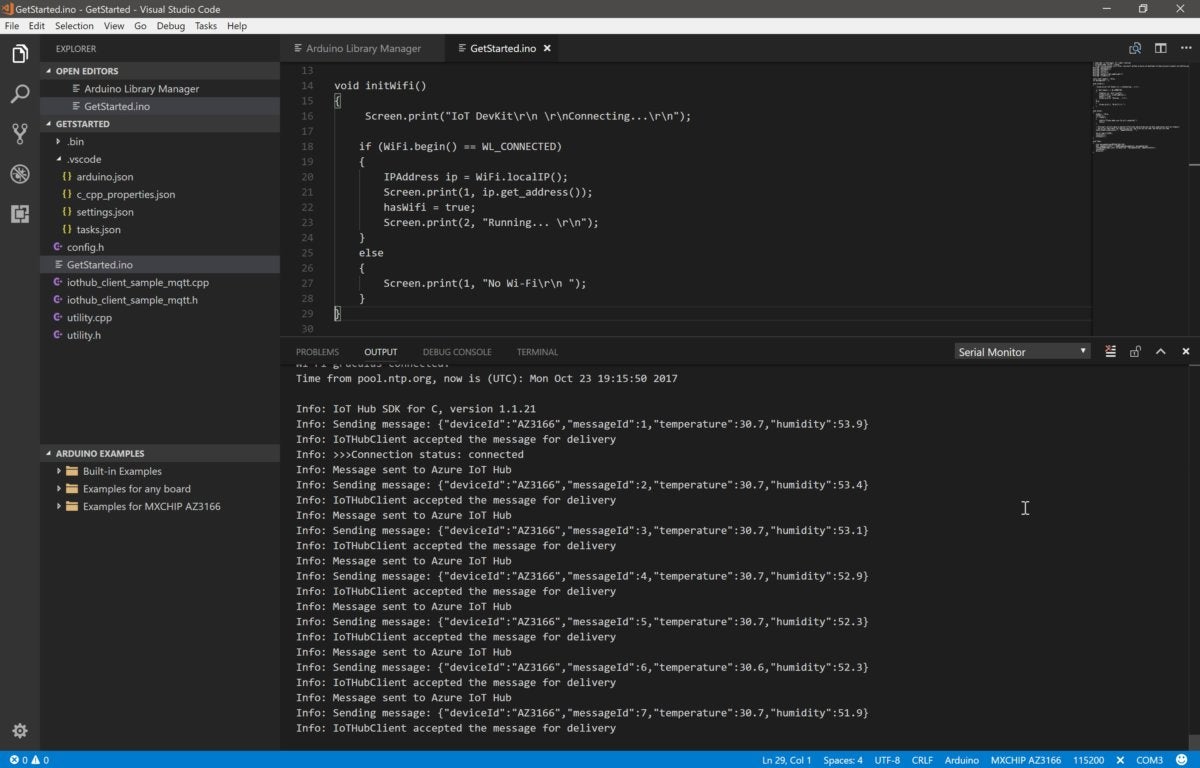This screenshot has width=1200, height=768.
Task: Close the GetStarted.ino editor tab
Action: coord(548,48)
